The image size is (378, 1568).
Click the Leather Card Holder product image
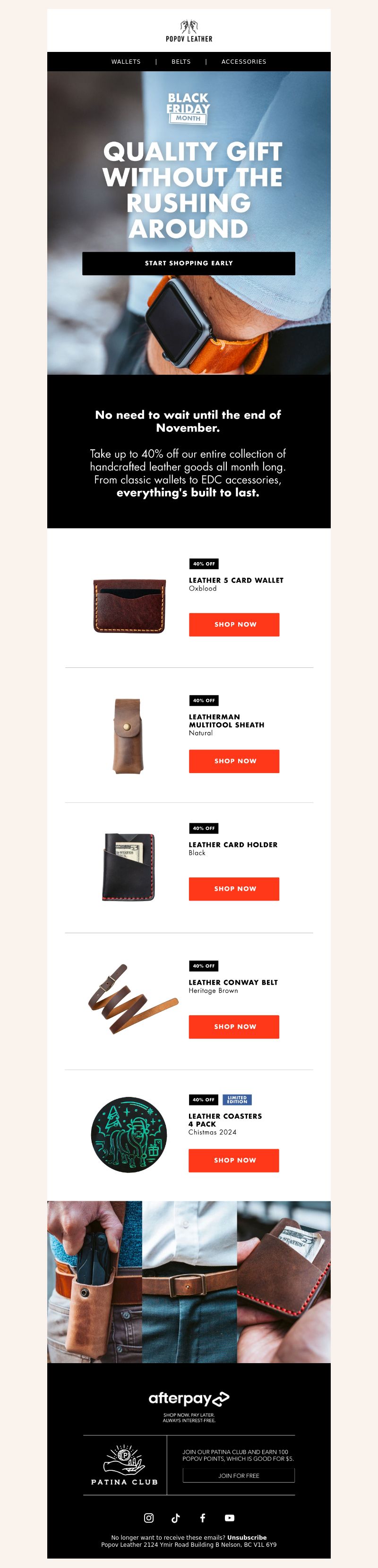tap(129, 866)
